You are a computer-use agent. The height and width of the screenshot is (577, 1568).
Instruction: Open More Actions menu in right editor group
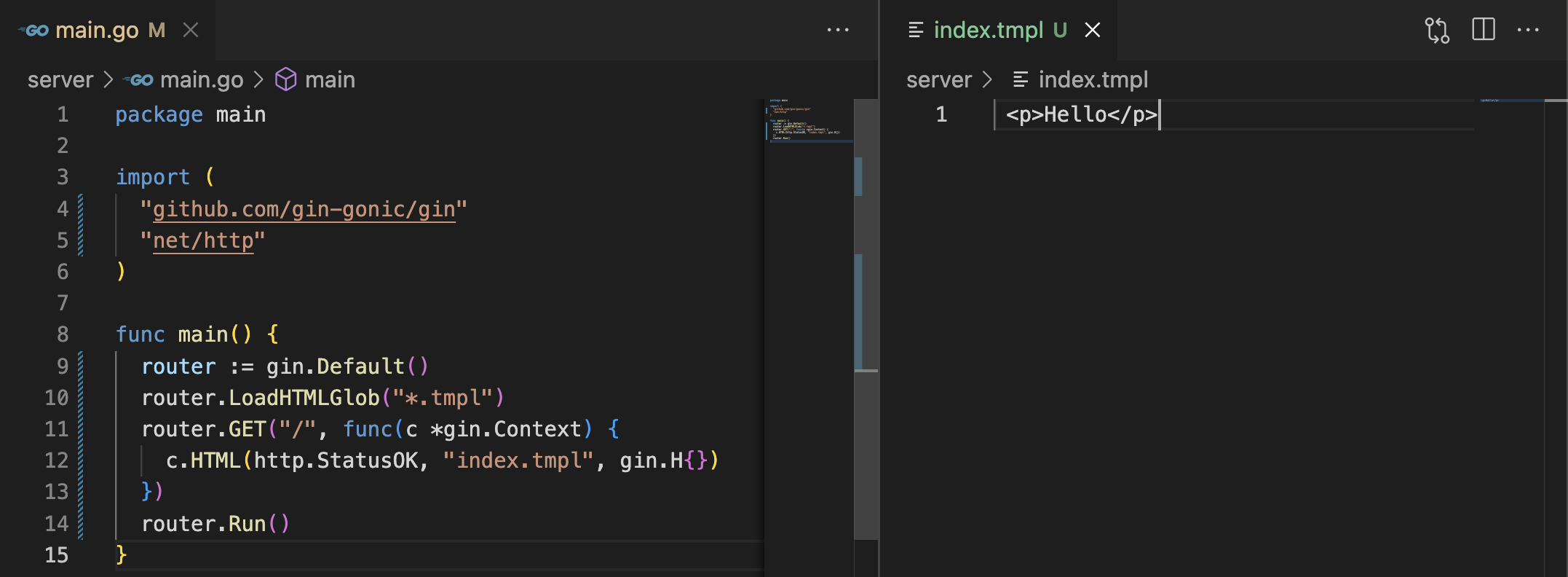tap(1528, 30)
